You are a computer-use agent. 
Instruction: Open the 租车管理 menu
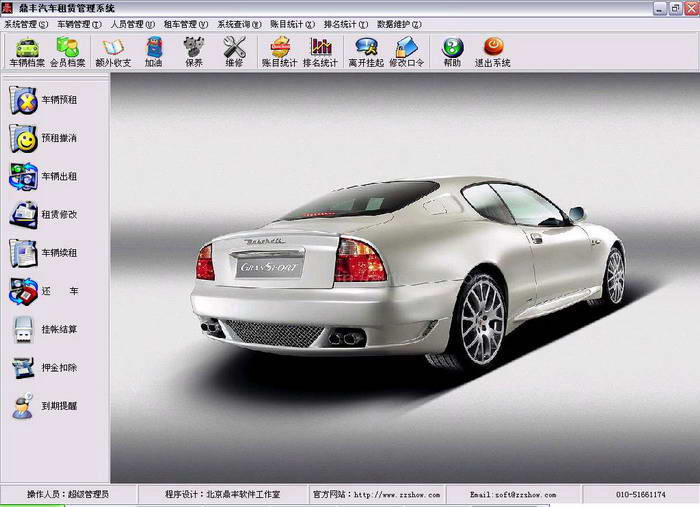(x=186, y=23)
